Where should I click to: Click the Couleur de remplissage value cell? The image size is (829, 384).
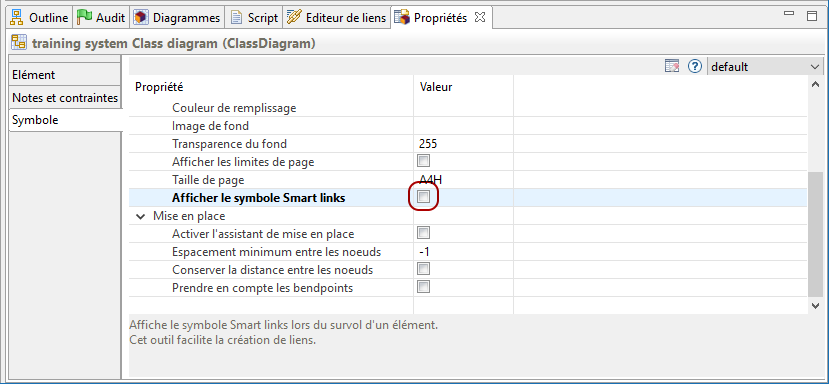[463, 108]
